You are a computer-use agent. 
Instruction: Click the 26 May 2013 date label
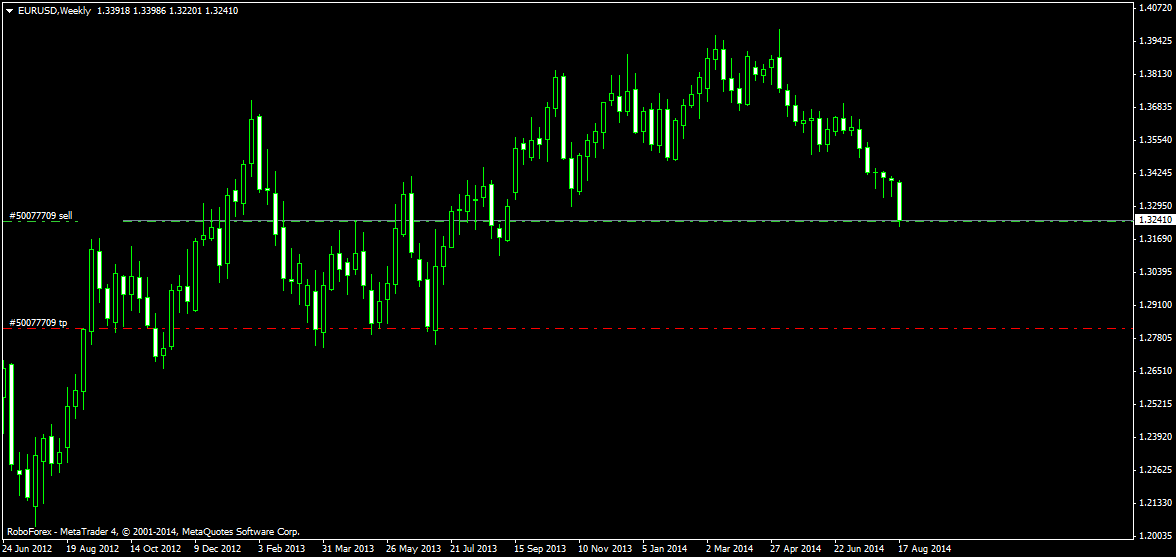point(412,549)
